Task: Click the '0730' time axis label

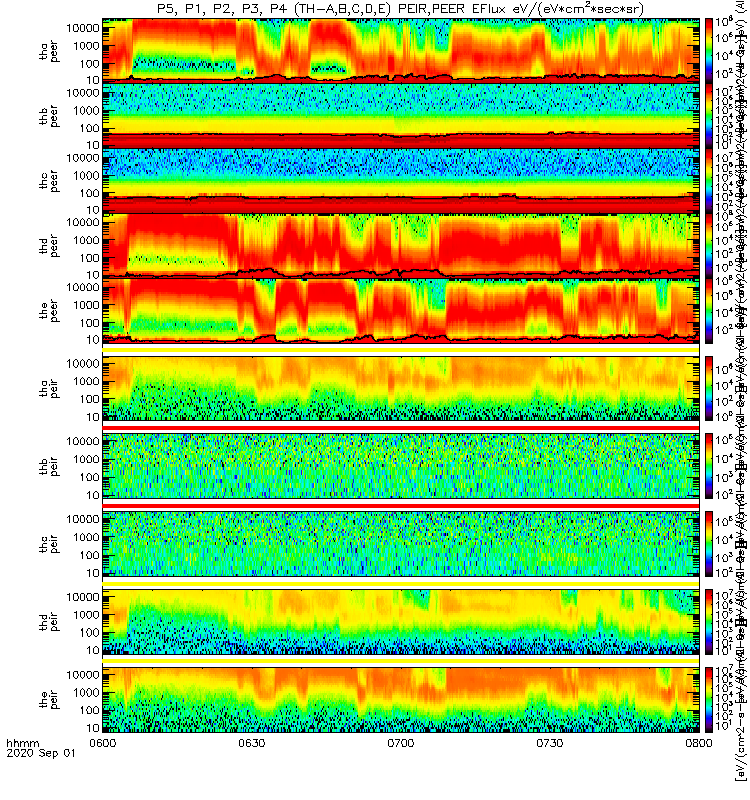Action: [x=549, y=743]
